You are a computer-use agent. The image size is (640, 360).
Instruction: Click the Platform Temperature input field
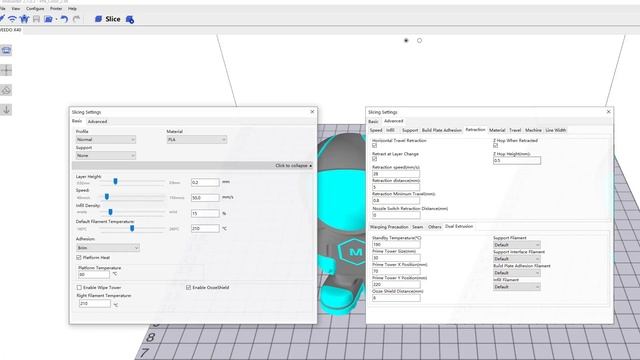click(x=94, y=275)
